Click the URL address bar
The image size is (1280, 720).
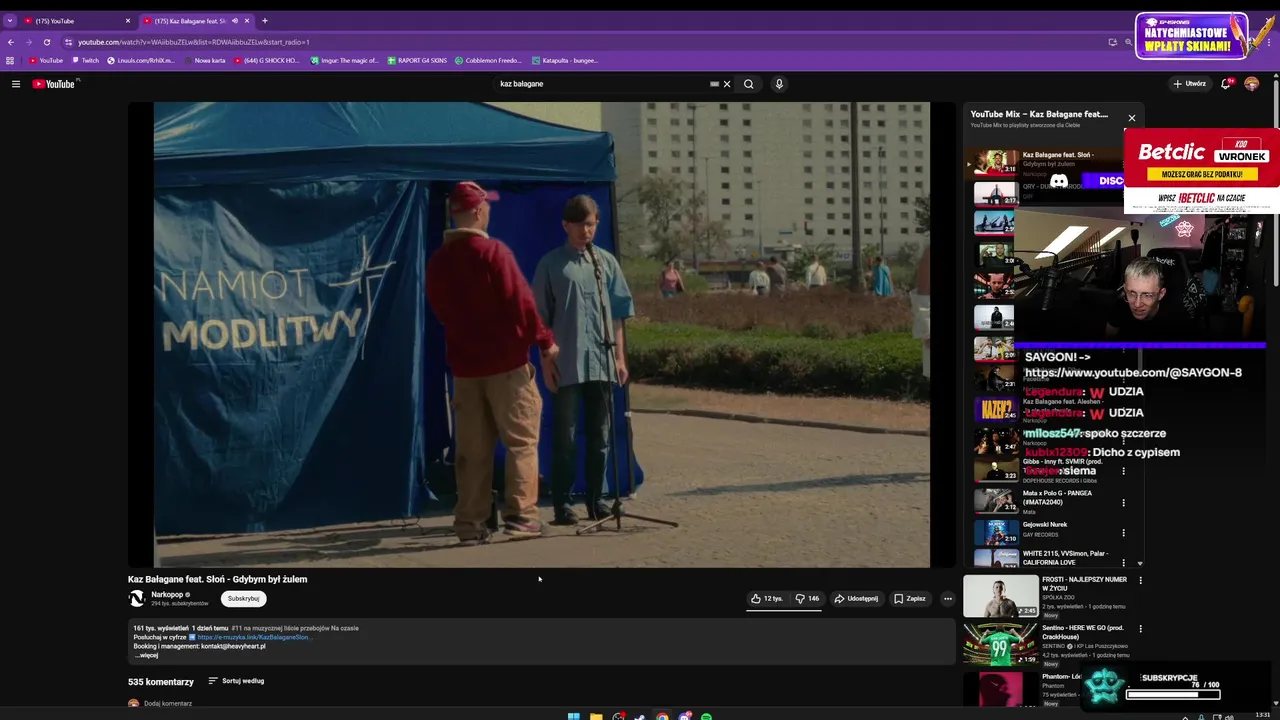click(580, 42)
